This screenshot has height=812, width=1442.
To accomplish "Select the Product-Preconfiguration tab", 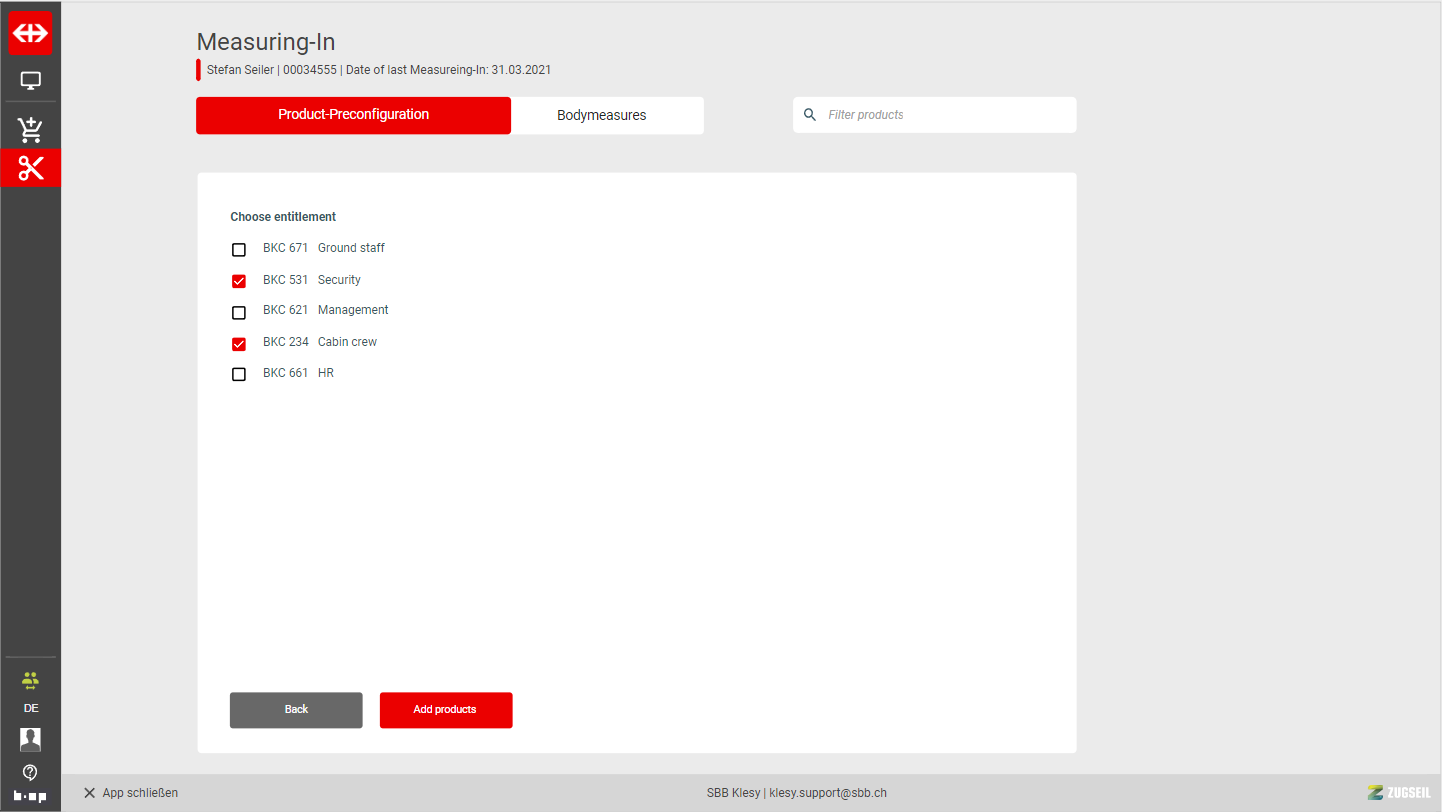I will click(353, 115).
